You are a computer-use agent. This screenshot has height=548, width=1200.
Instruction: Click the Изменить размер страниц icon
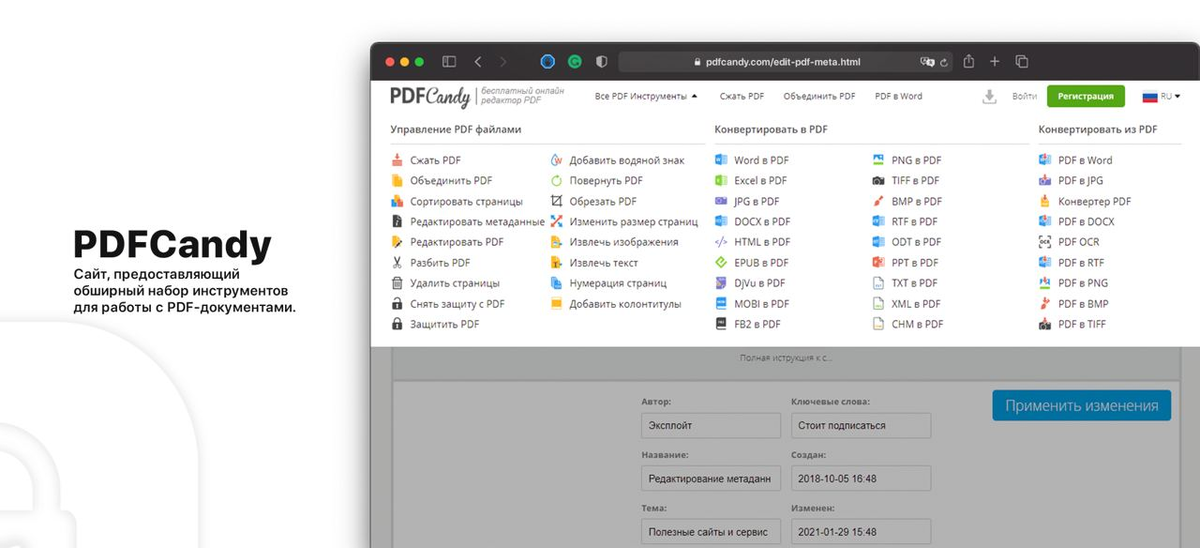point(557,222)
